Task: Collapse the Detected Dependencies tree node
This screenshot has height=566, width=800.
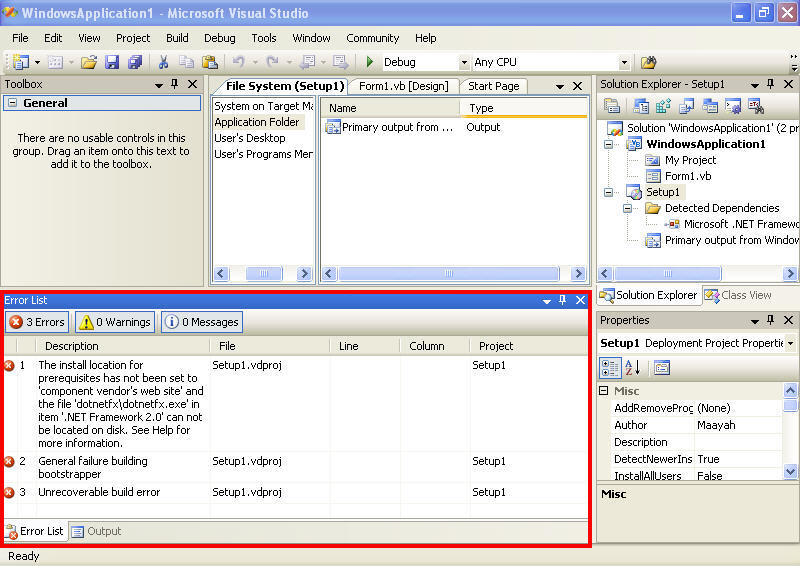Action: (x=627, y=208)
